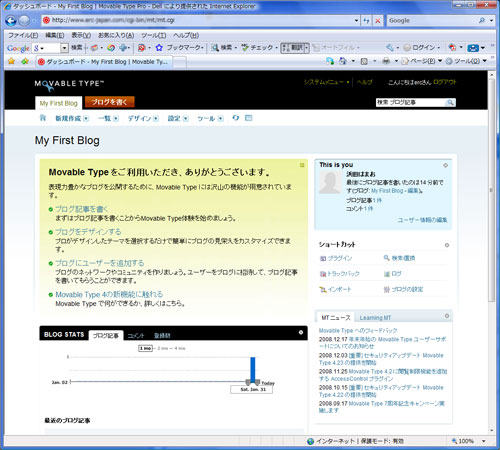
Task: Click the Google search box in IE
Action: click(x=432, y=21)
